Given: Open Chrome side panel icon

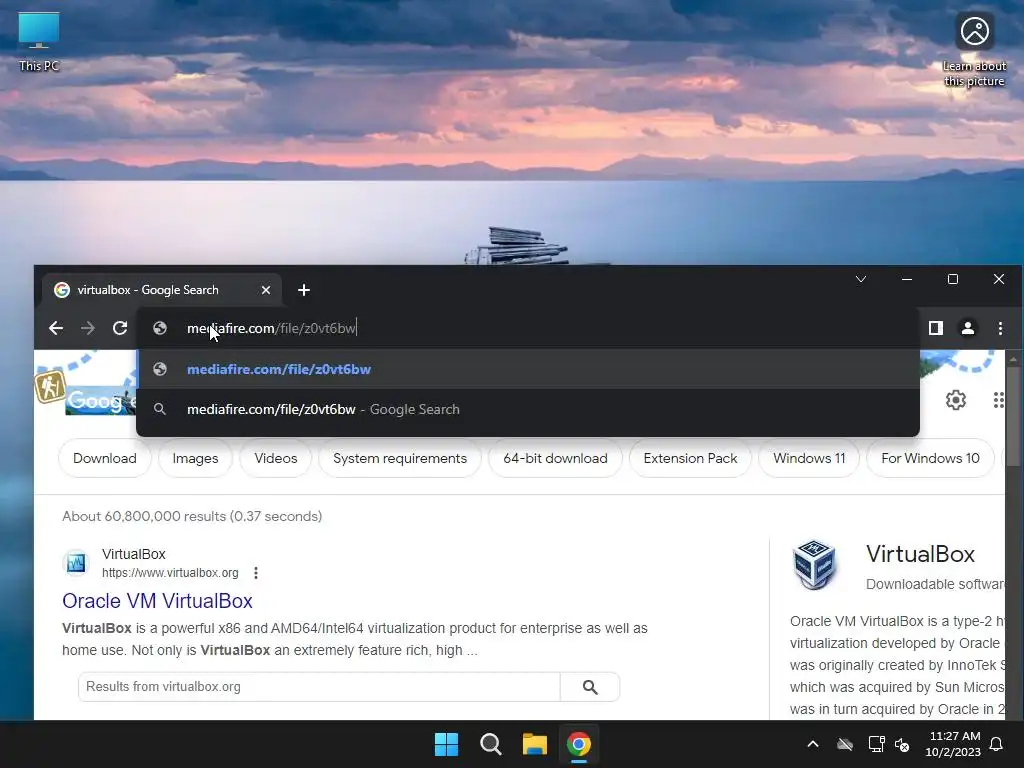Looking at the screenshot, I should (x=936, y=328).
